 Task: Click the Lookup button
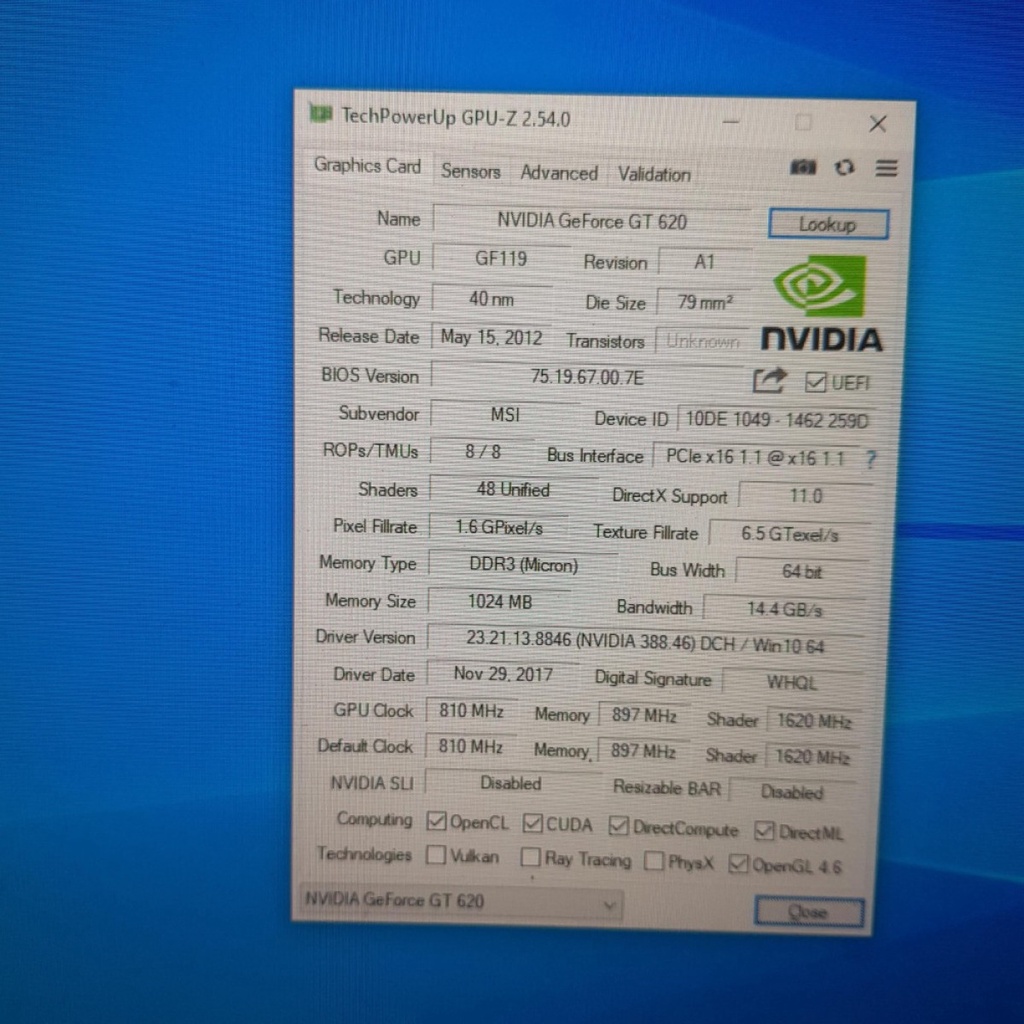pyautogui.click(x=827, y=224)
